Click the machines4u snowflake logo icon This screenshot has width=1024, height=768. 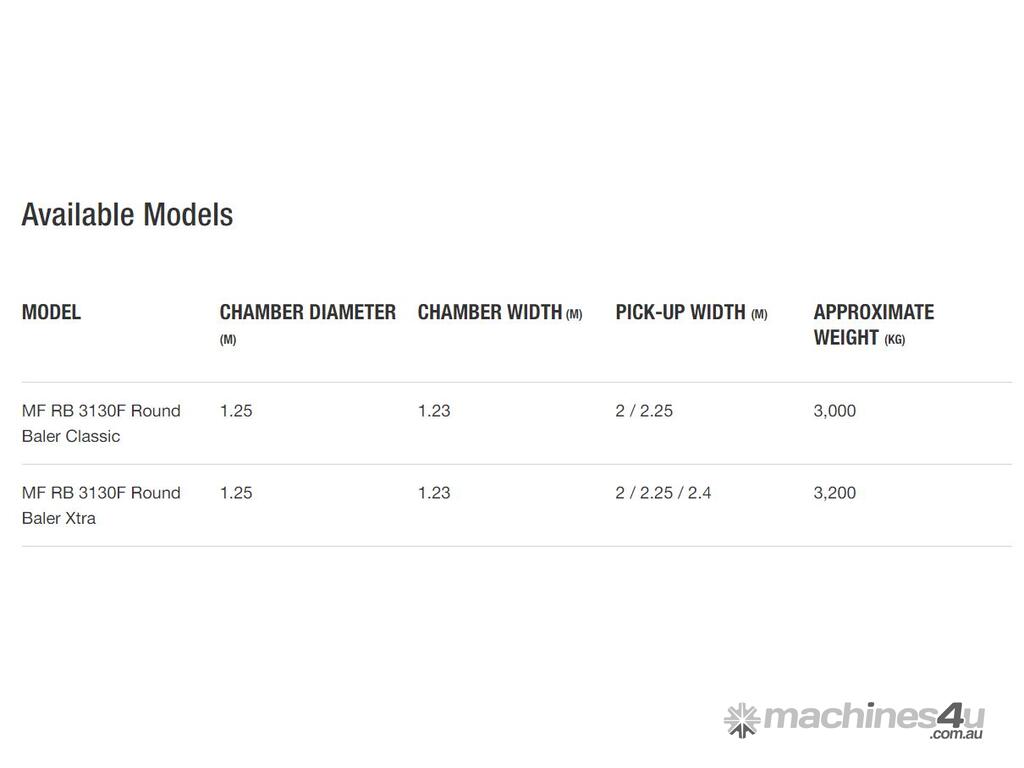point(741,719)
